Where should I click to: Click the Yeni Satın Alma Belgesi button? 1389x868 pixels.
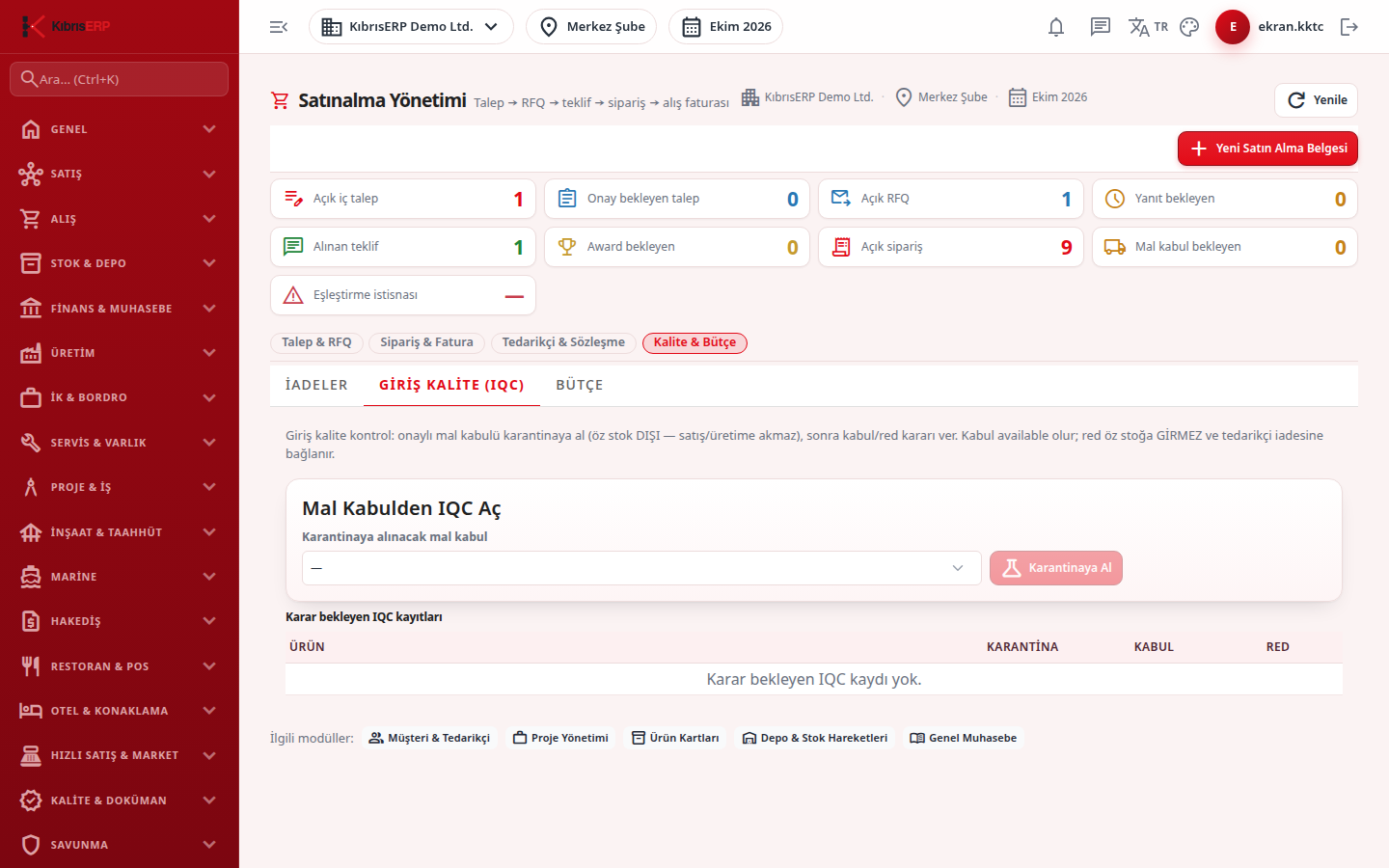click(1267, 149)
